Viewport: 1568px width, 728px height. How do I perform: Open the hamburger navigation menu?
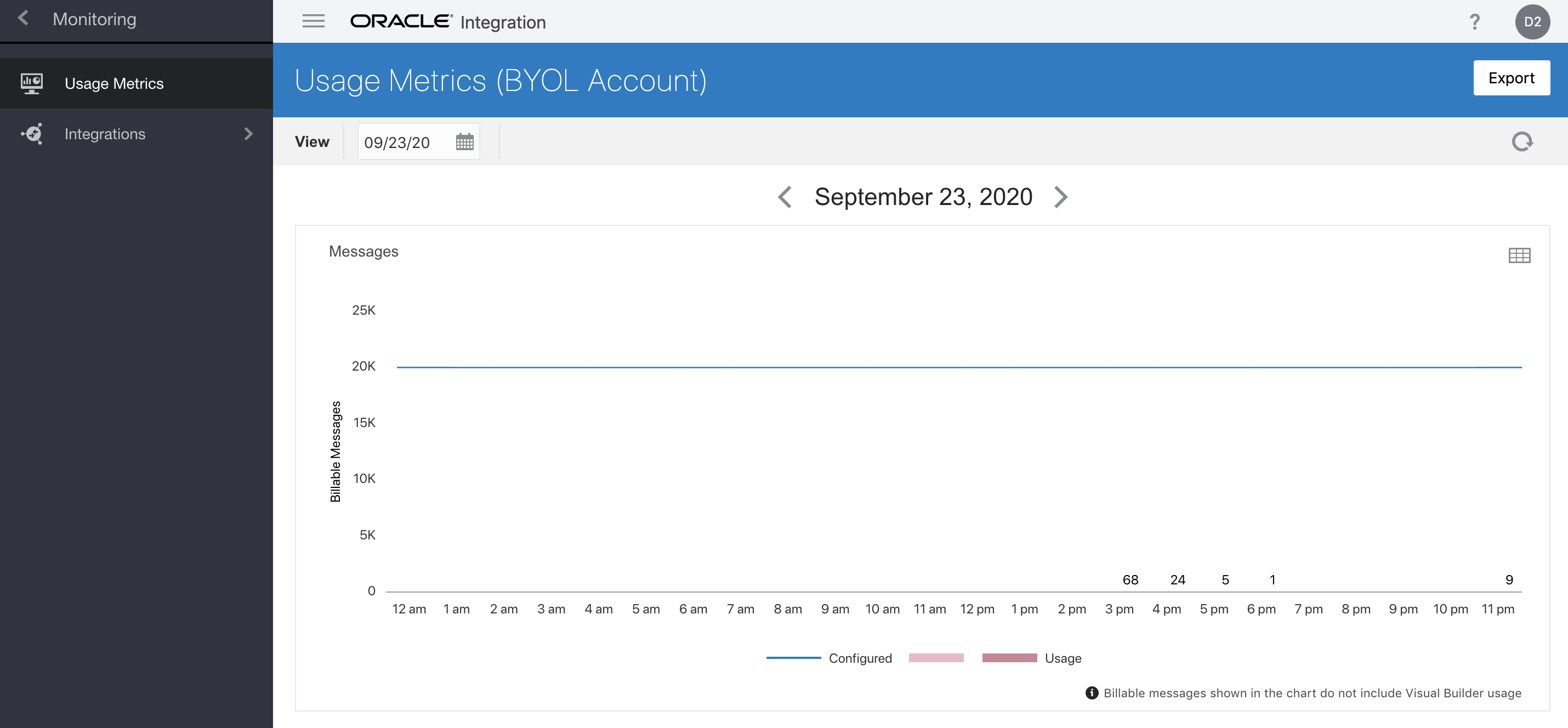pyautogui.click(x=313, y=21)
